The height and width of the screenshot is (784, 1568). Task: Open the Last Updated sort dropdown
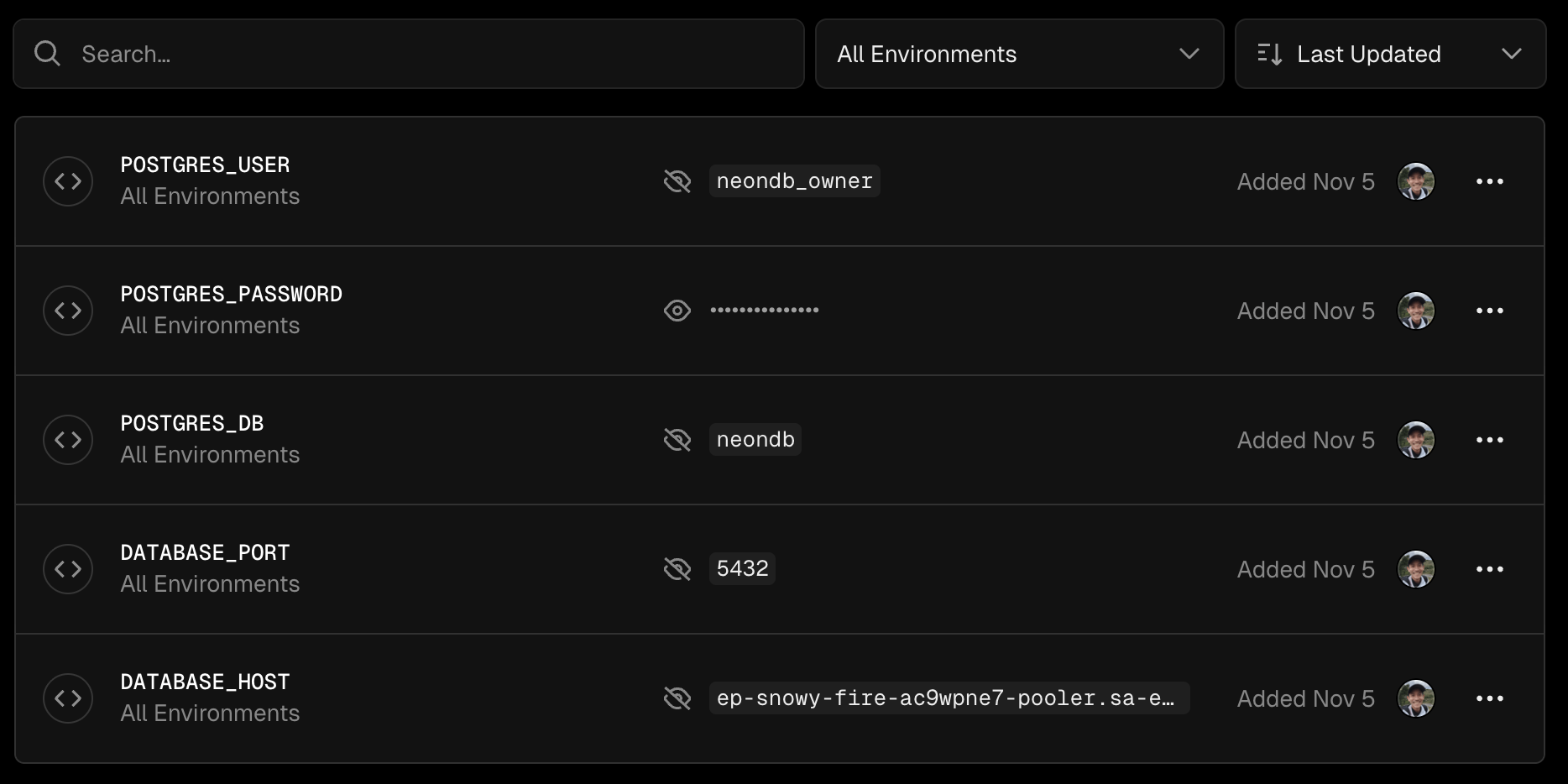(x=1390, y=54)
